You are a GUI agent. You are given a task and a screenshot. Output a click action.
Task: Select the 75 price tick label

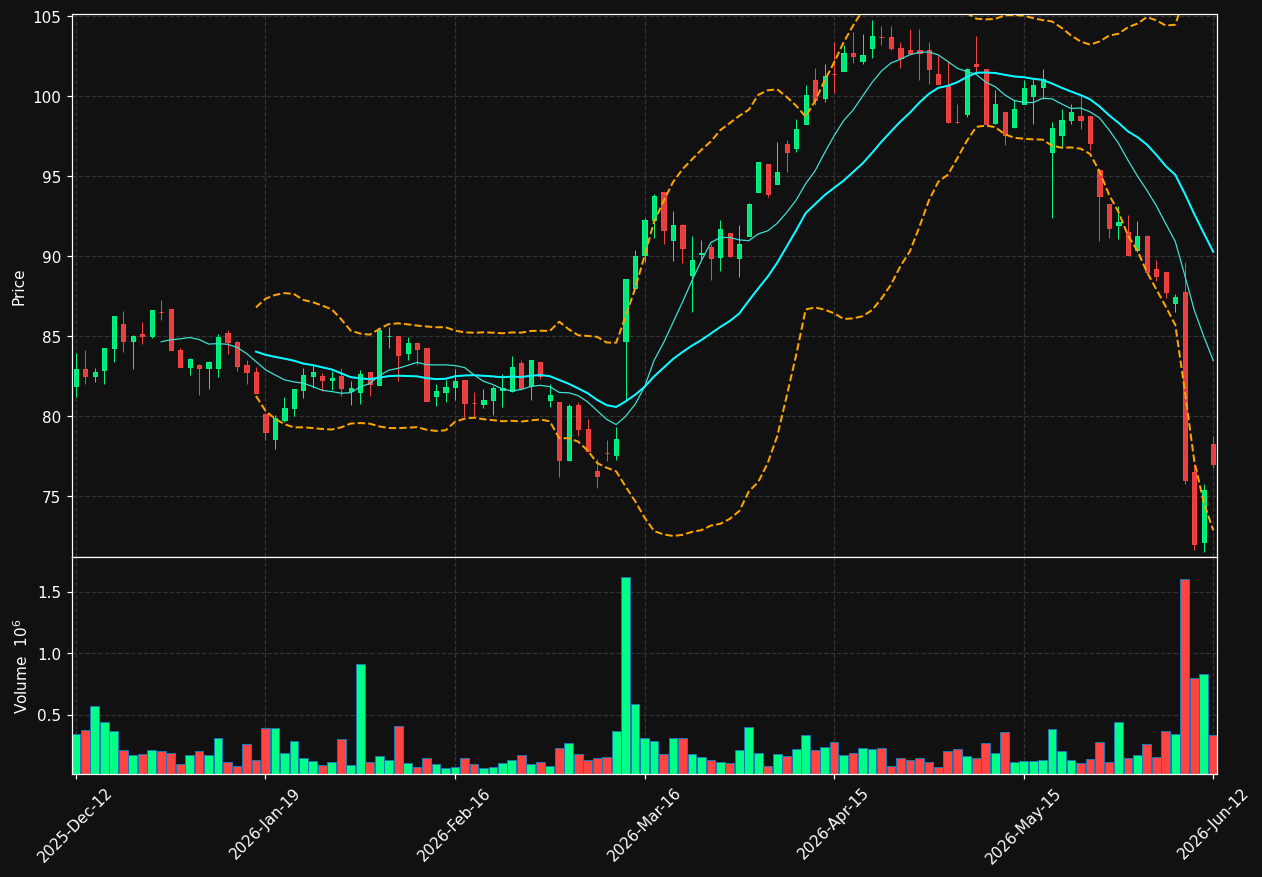click(x=52, y=497)
